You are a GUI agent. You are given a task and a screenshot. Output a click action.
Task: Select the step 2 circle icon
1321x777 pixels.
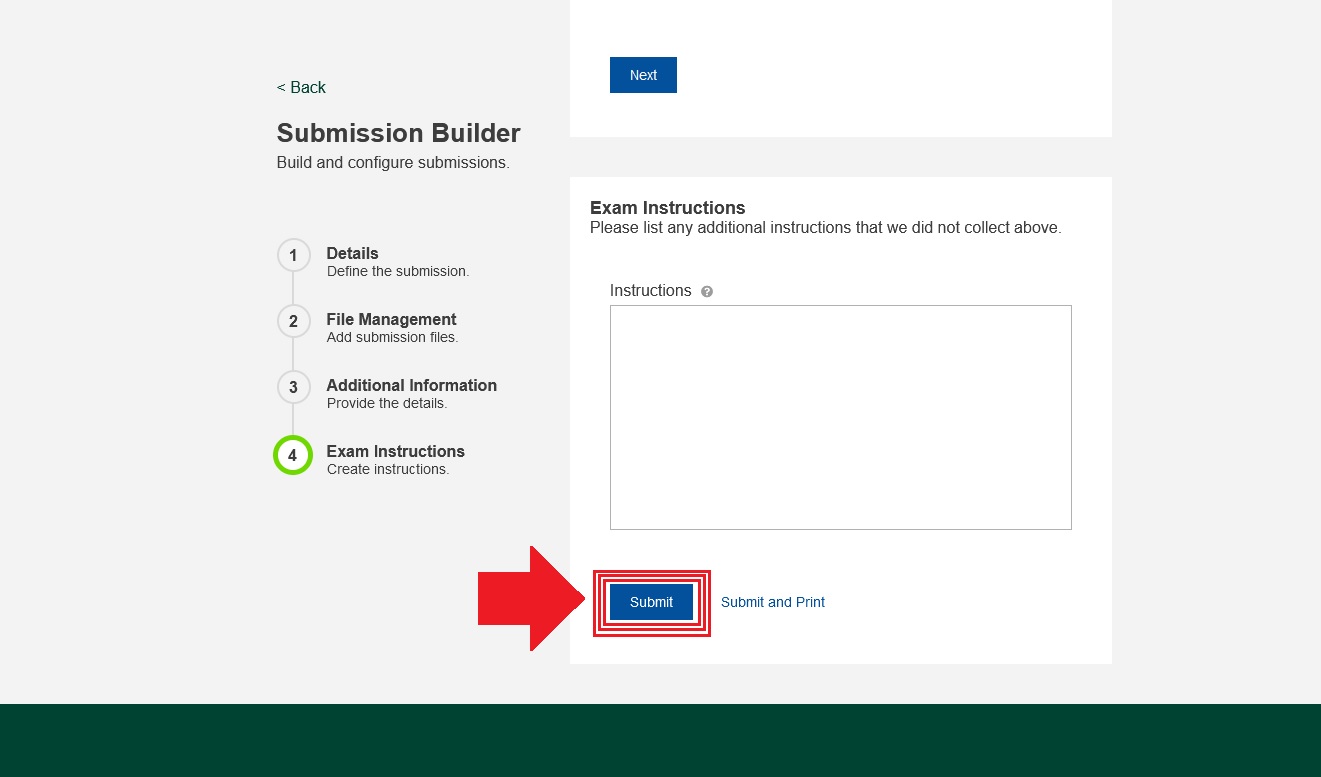[293, 321]
